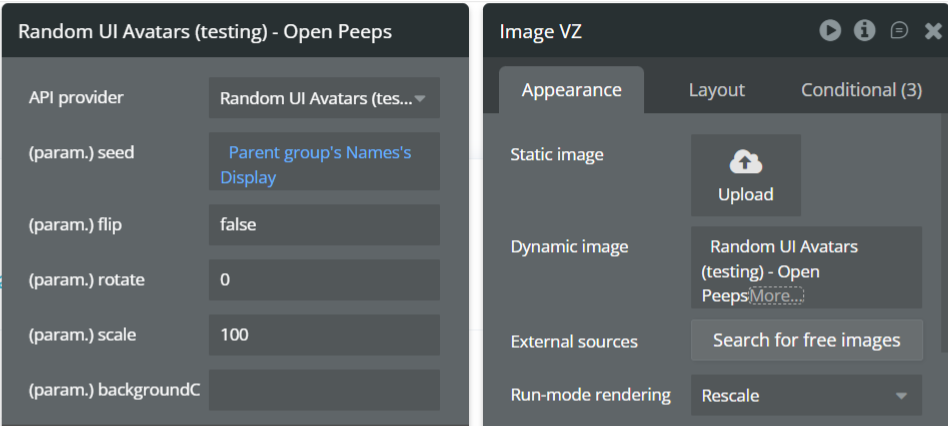Screen dimensions: 948x426
Task: Click the flip parameter field showing false
Action: click(324, 225)
